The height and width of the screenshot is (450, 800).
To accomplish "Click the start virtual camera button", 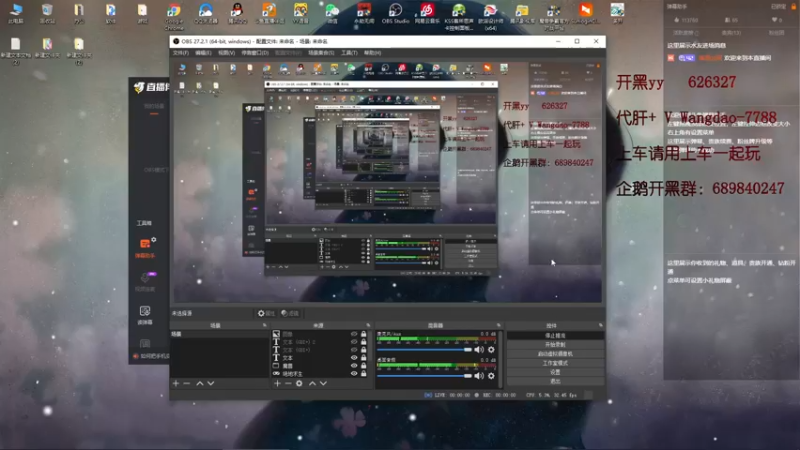I will pyautogui.click(x=555, y=354).
